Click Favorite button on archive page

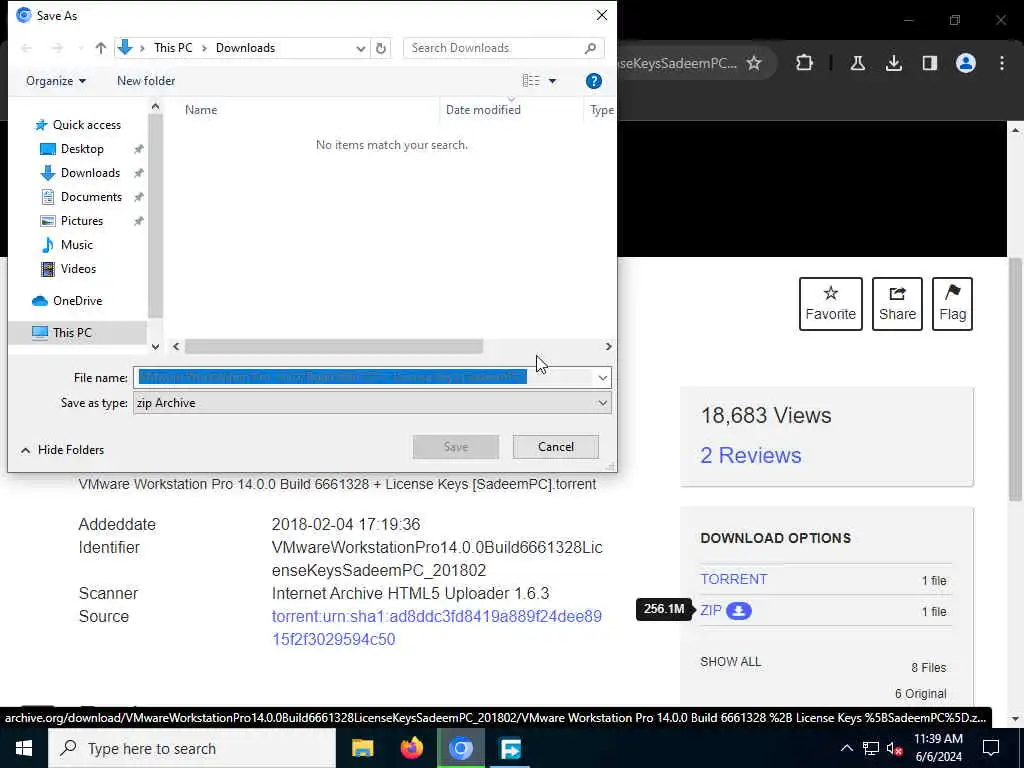pyautogui.click(x=831, y=304)
